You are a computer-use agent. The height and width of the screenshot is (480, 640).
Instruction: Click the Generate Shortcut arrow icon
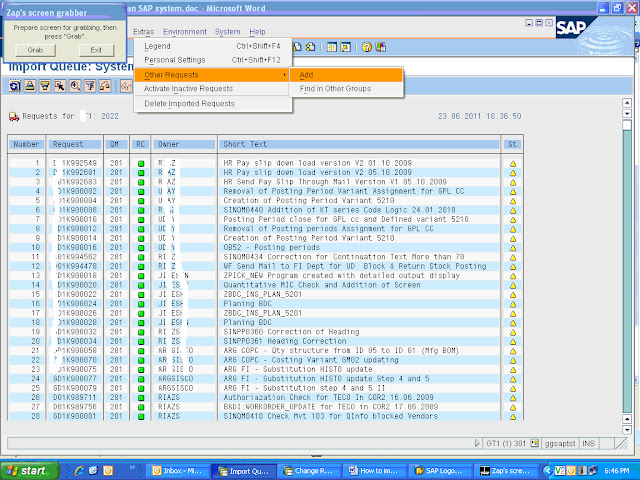pos(345,47)
